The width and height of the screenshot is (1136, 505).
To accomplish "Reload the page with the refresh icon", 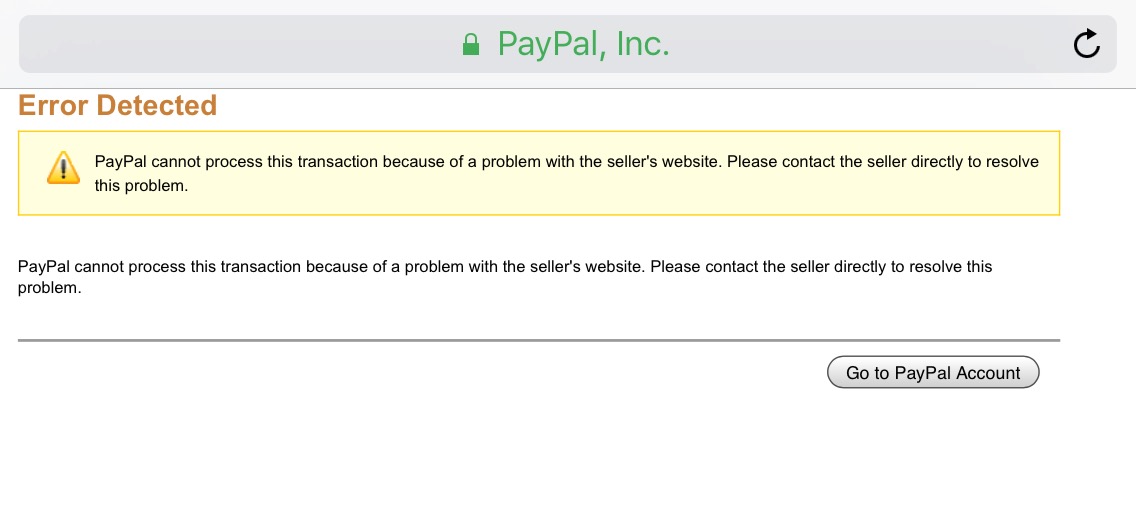I will click(x=1086, y=44).
